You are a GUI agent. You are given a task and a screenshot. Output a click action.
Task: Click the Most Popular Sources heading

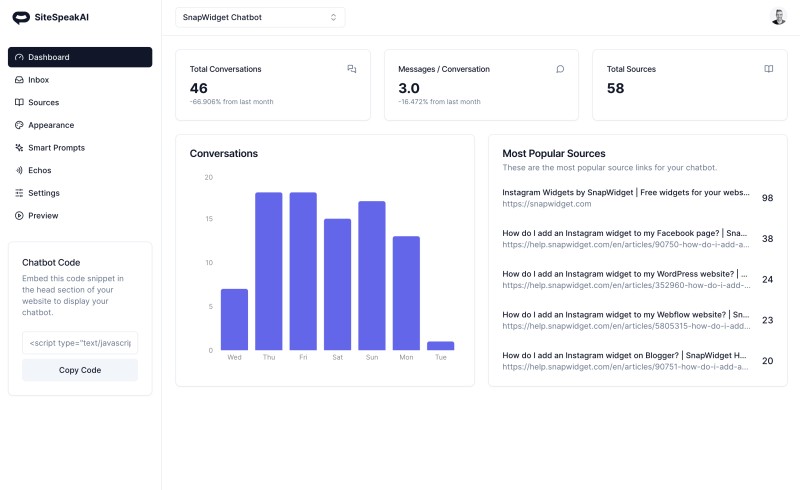coord(554,154)
